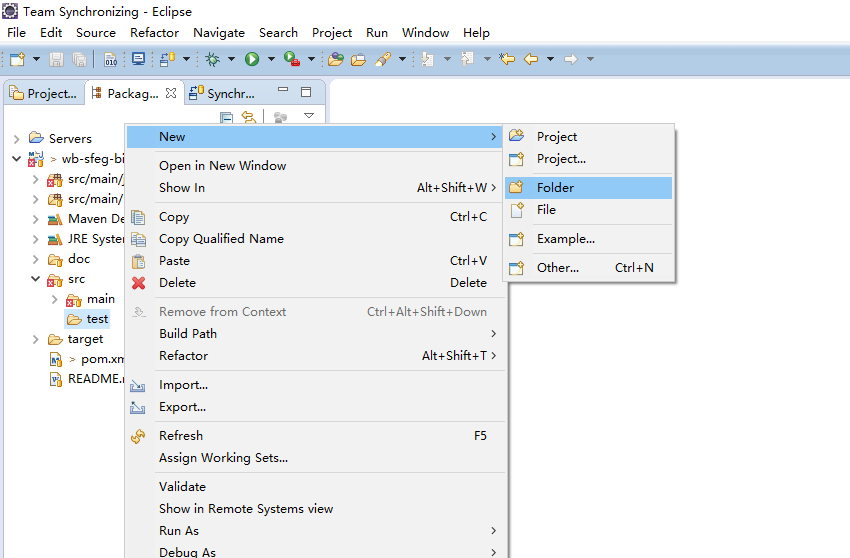The width and height of the screenshot is (850, 558).
Task: Close the Package Explorer tab
Action: (171, 93)
